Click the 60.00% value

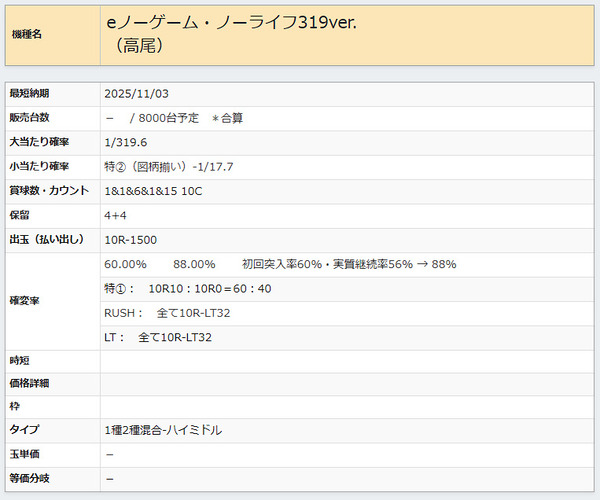tap(125, 264)
